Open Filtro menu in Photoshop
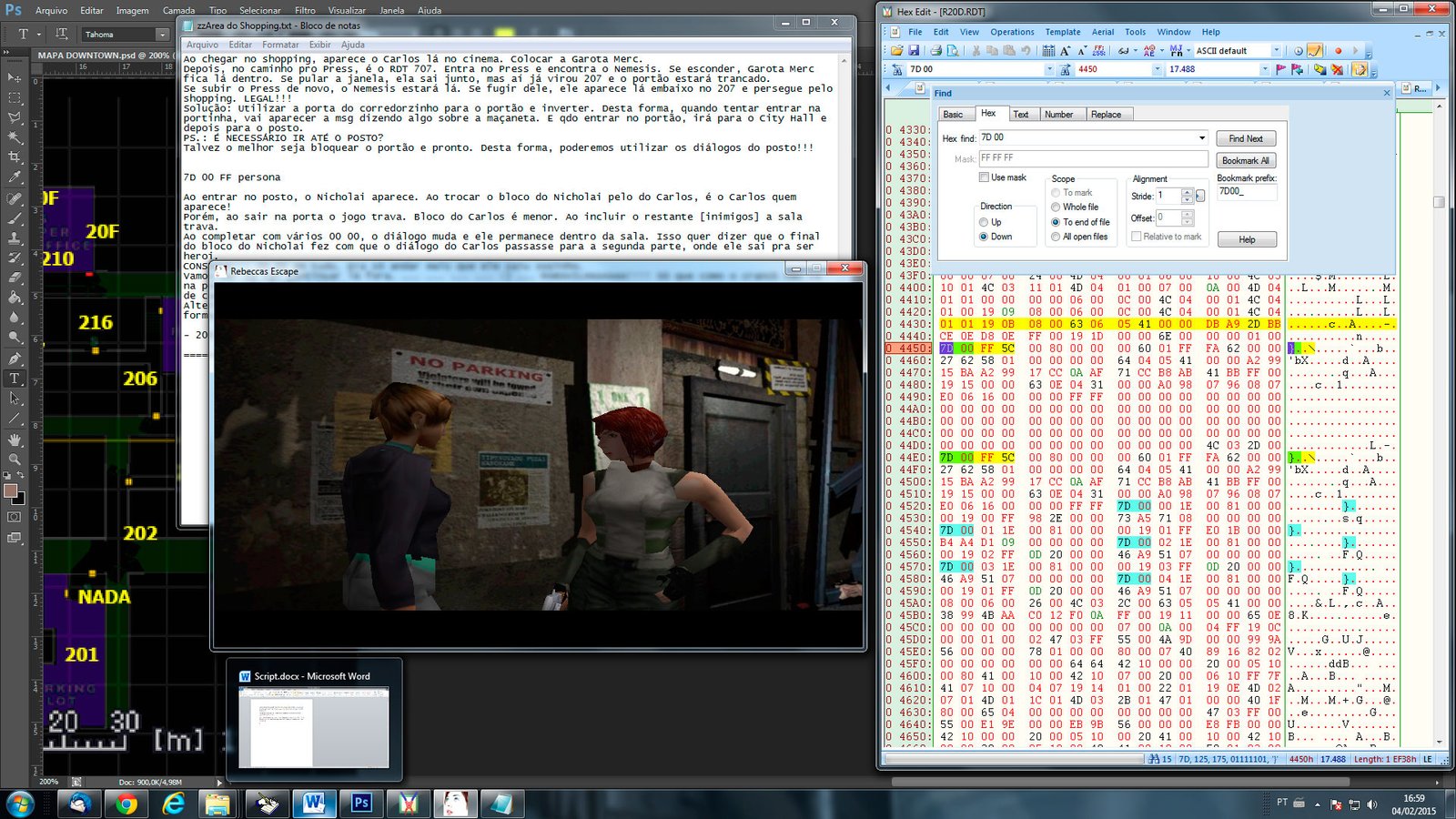The width and height of the screenshot is (1456, 819). 305,11
